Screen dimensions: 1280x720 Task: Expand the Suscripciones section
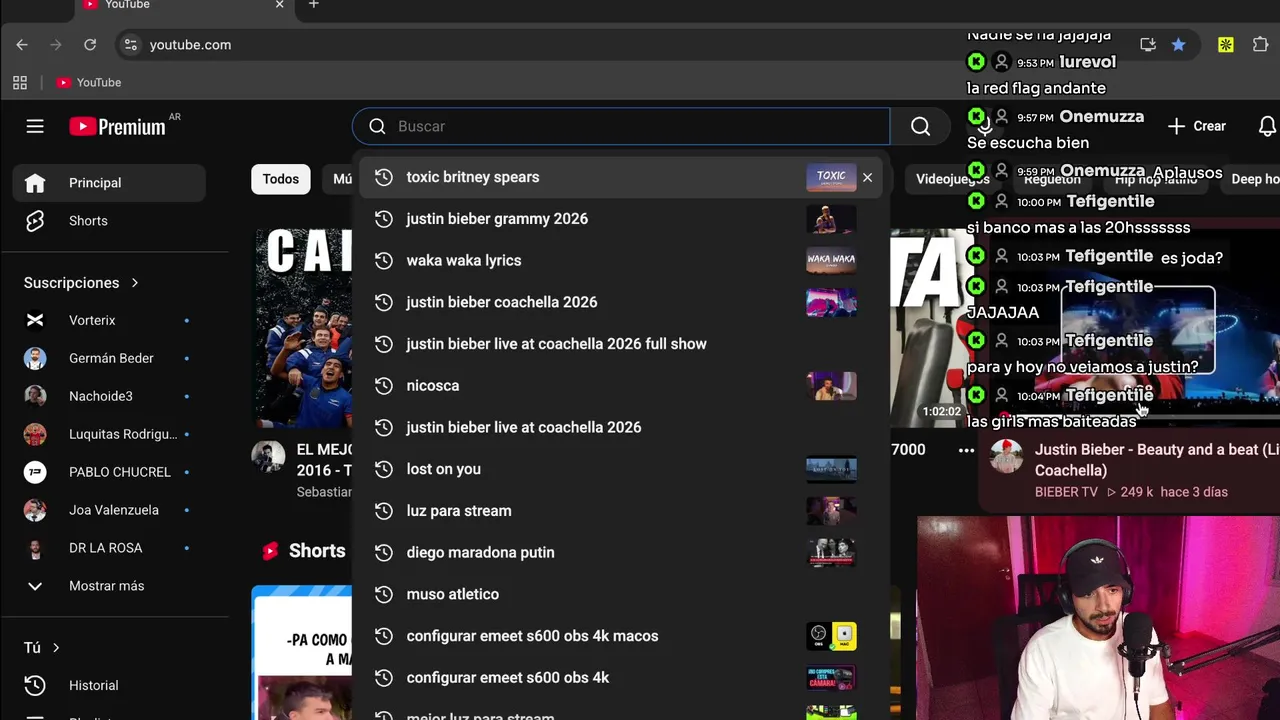point(82,283)
